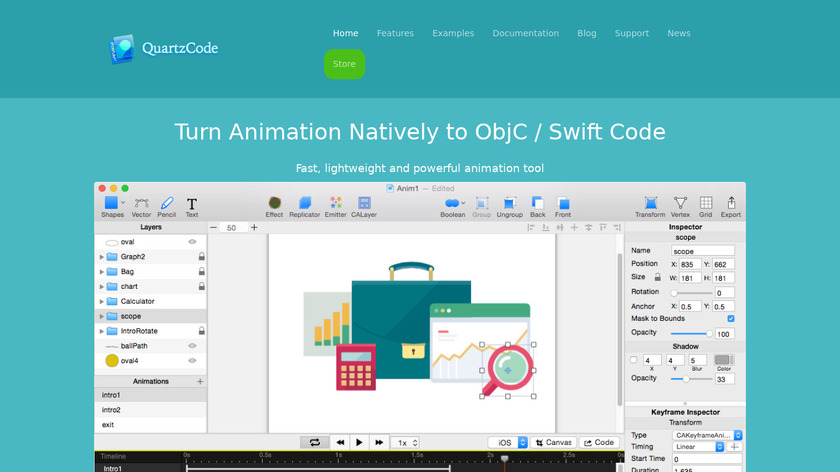Click the Canvas button
Image resolution: width=840 pixels, height=472 pixels.
click(553, 443)
